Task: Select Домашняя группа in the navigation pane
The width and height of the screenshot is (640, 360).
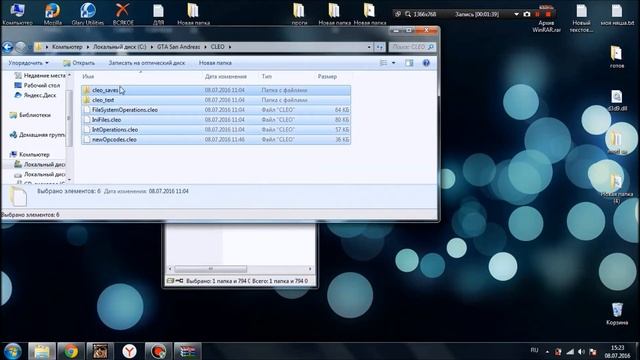Action: point(38,135)
